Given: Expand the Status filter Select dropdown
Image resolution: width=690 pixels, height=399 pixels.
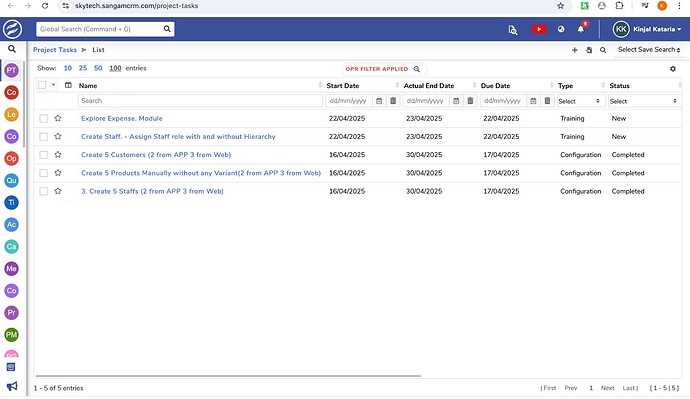Looking at the screenshot, I should (x=644, y=101).
